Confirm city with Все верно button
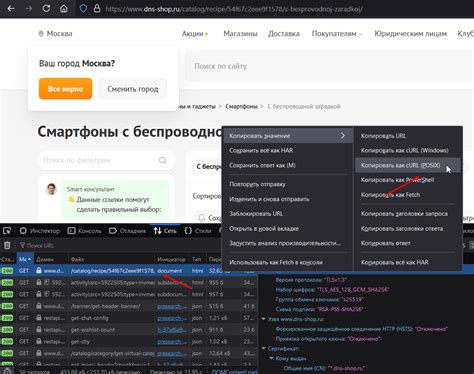 [x=65, y=89]
